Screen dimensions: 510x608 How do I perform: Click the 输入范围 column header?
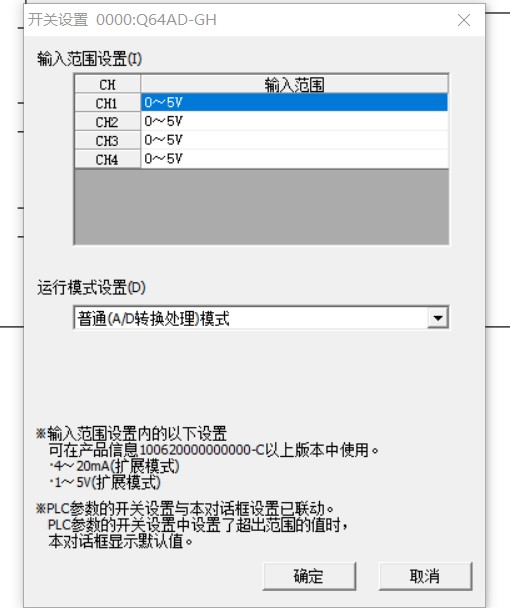point(294,84)
